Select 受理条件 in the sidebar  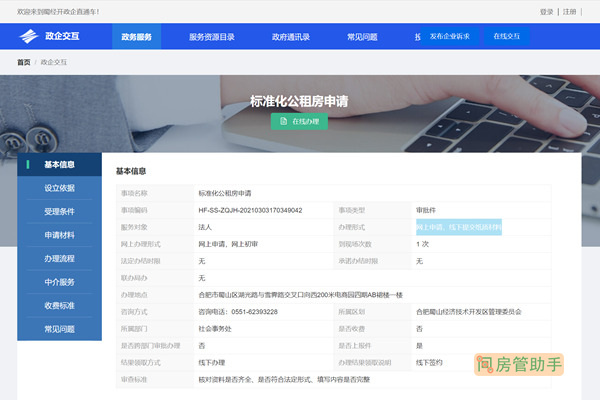(59, 212)
